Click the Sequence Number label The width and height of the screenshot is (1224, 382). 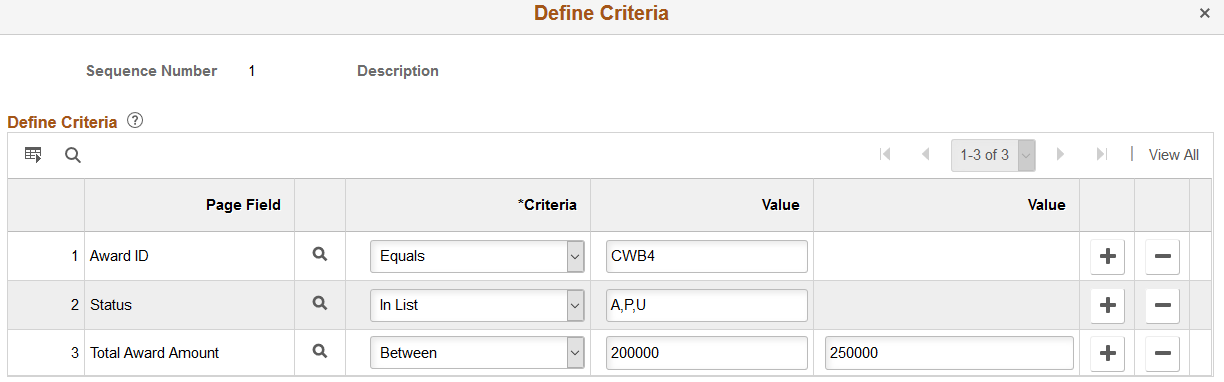pyautogui.click(x=151, y=71)
